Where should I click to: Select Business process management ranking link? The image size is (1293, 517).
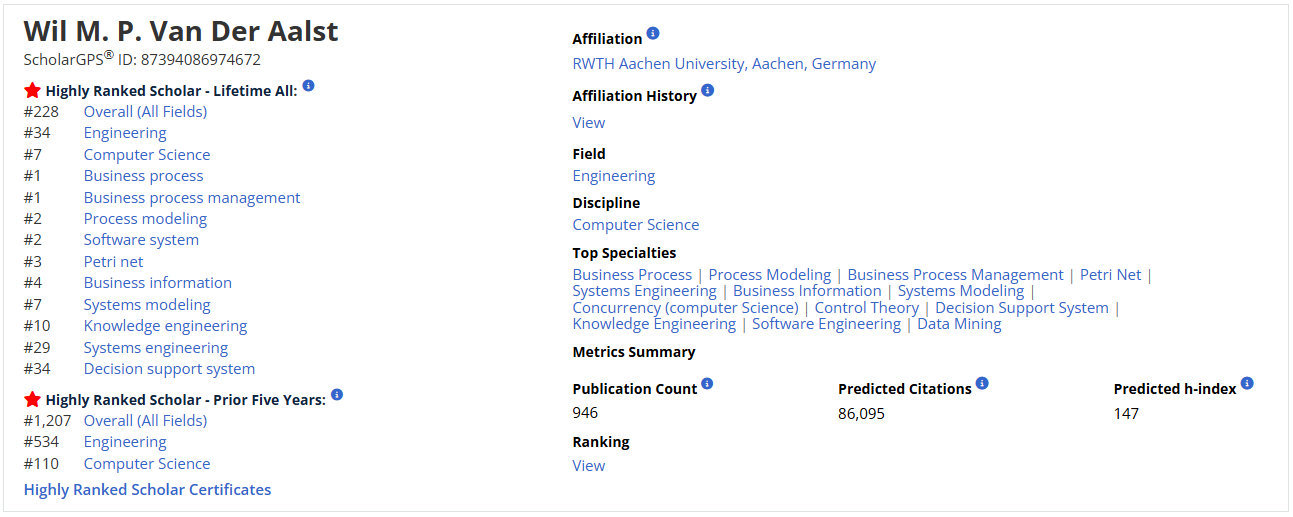pyautogui.click(x=192, y=198)
